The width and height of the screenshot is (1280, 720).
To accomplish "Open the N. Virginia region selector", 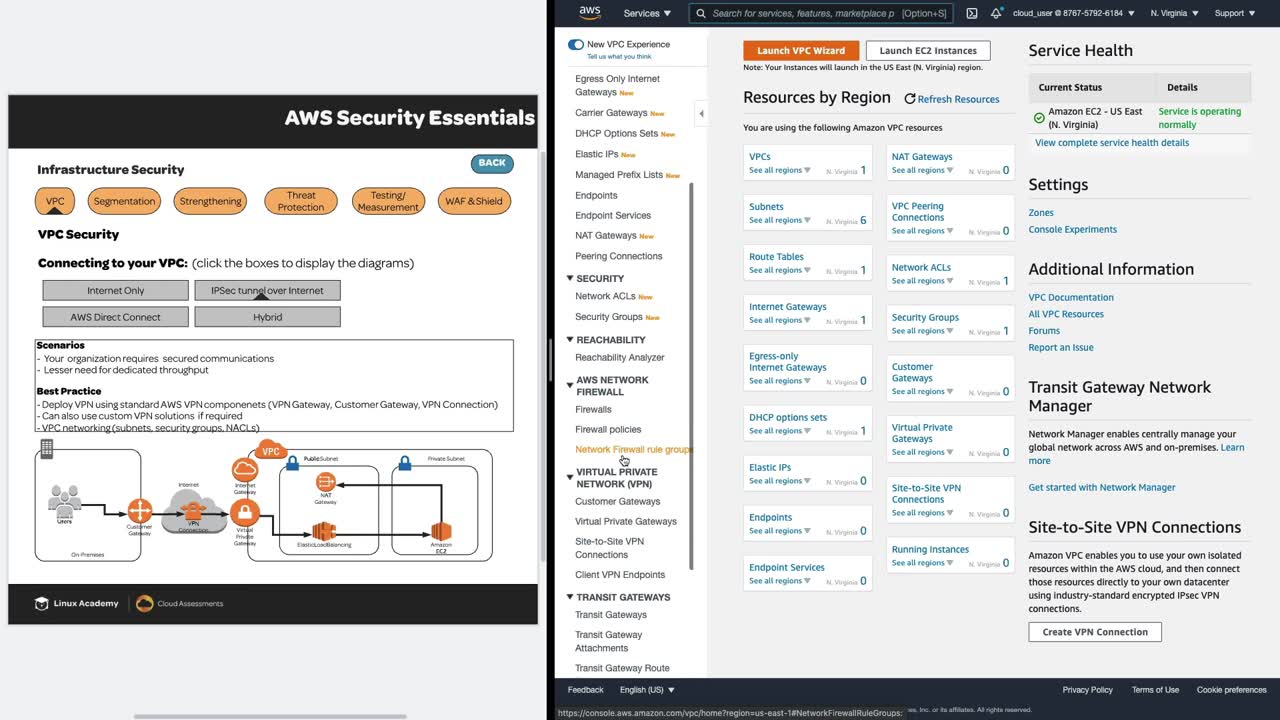I will click(1176, 13).
